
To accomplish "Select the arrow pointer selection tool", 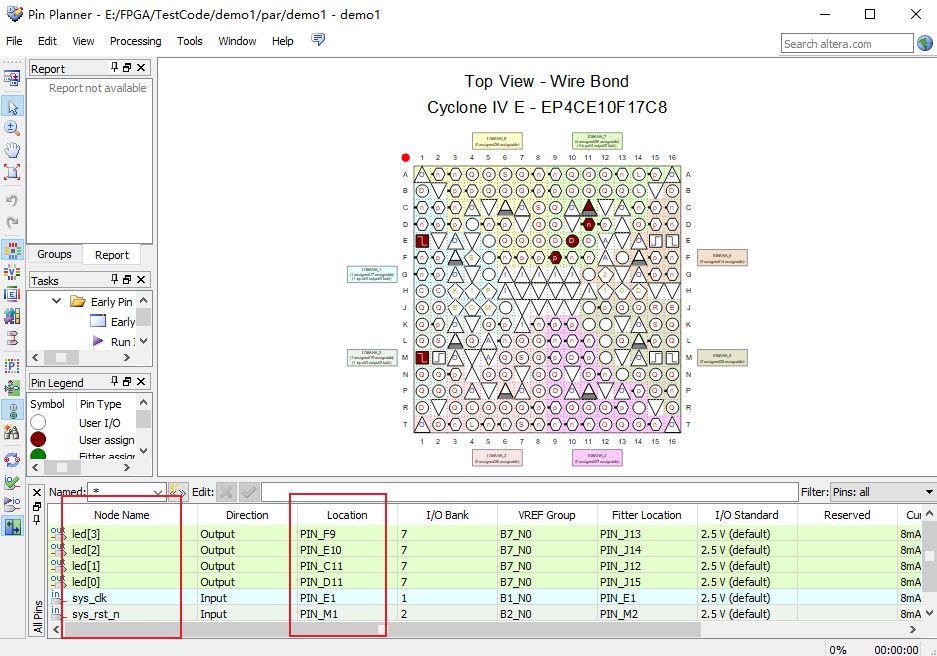I will [13, 106].
